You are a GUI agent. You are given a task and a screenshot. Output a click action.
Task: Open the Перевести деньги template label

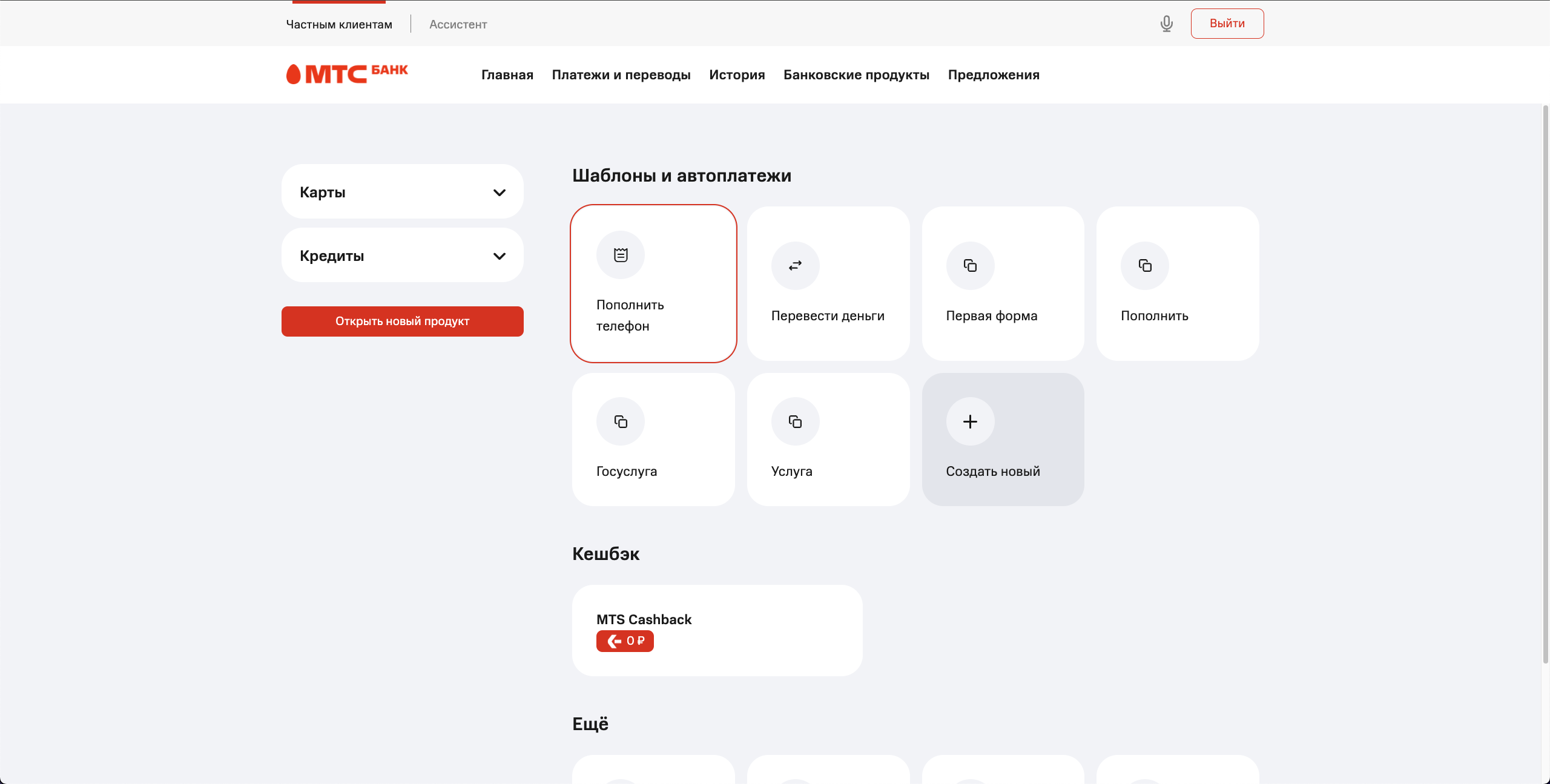[x=828, y=316]
